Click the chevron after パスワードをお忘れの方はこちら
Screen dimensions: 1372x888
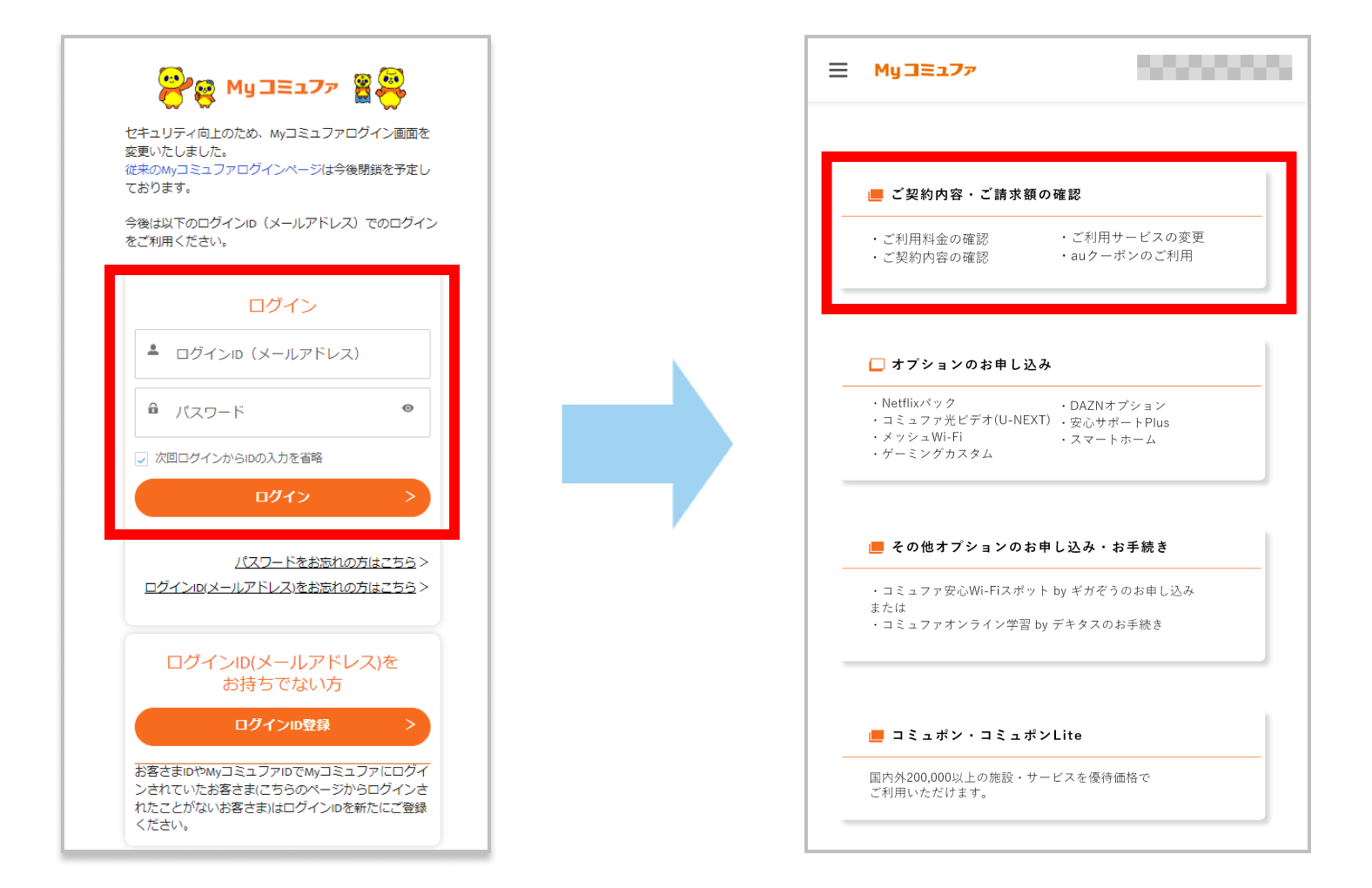(424, 562)
